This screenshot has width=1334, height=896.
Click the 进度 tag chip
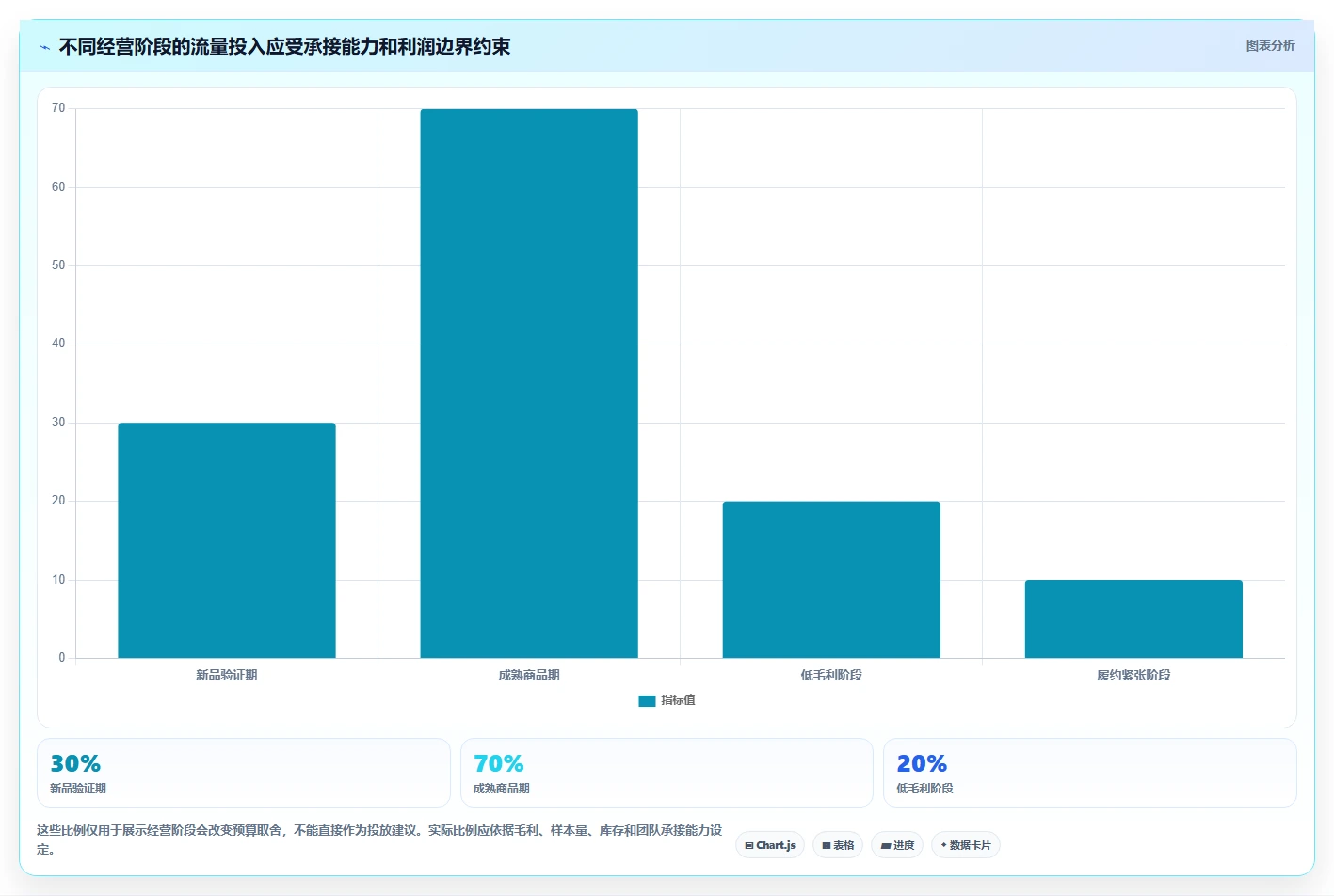point(897,845)
